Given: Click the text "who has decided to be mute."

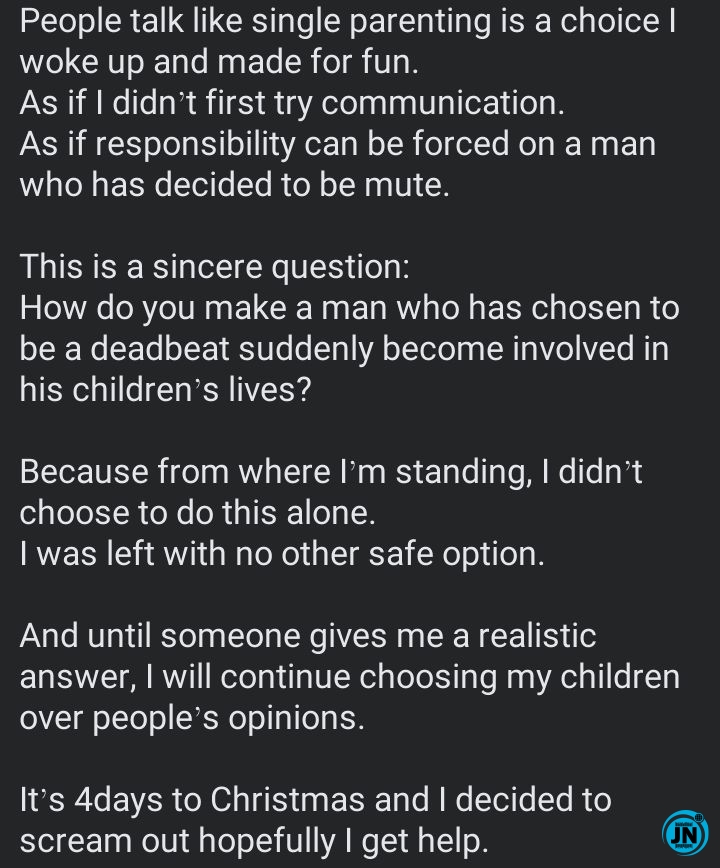Looking at the screenshot, I should [x=234, y=185].
